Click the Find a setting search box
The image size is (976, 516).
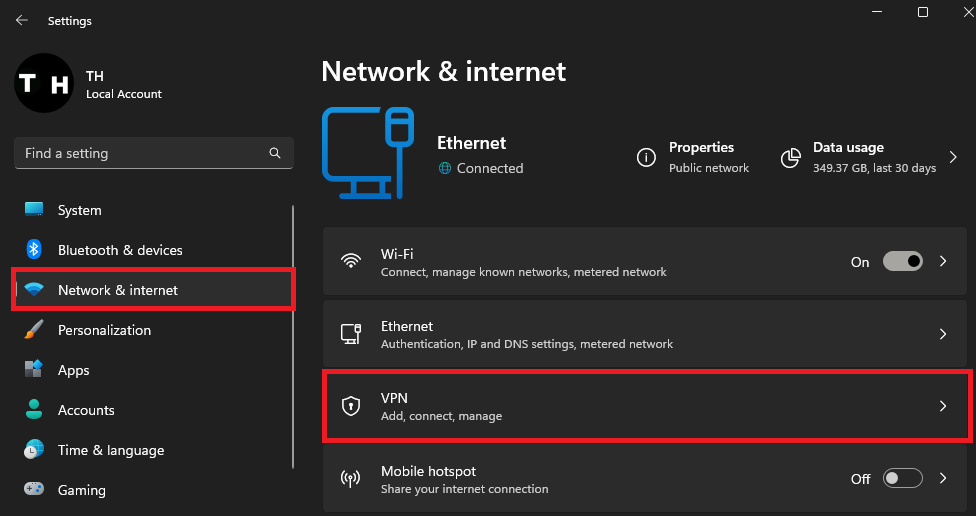(140, 154)
